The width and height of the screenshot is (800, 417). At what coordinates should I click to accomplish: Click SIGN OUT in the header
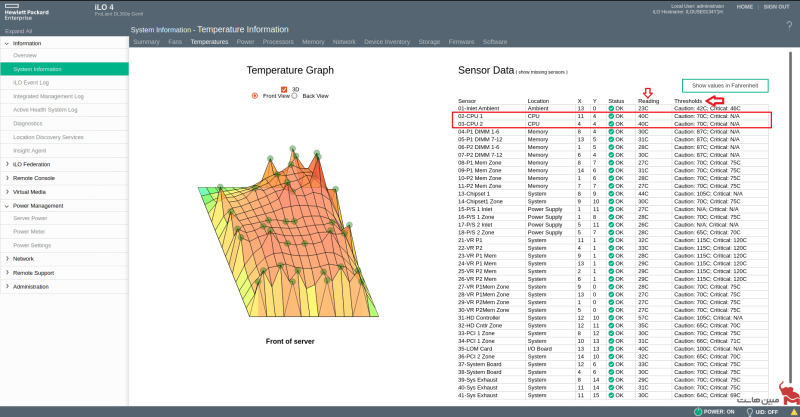[776, 7]
